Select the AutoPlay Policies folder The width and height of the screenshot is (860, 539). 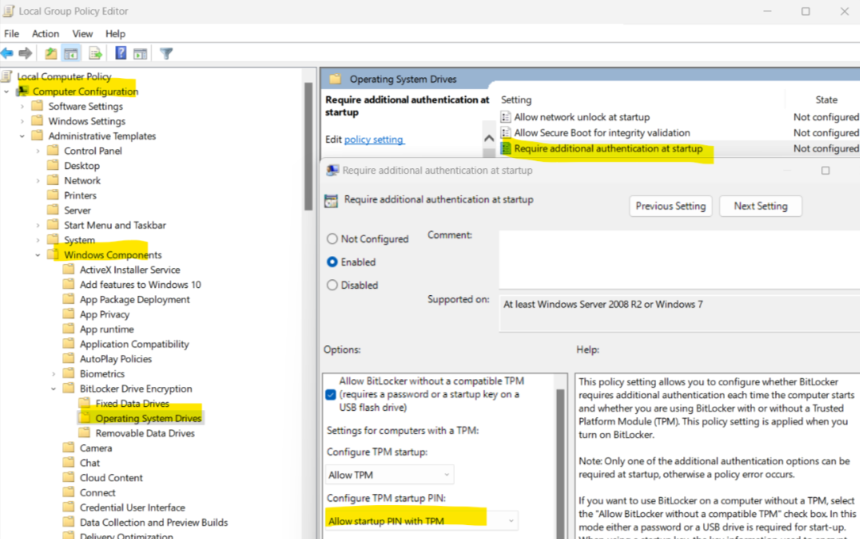pyautogui.click(x=116, y=359)
